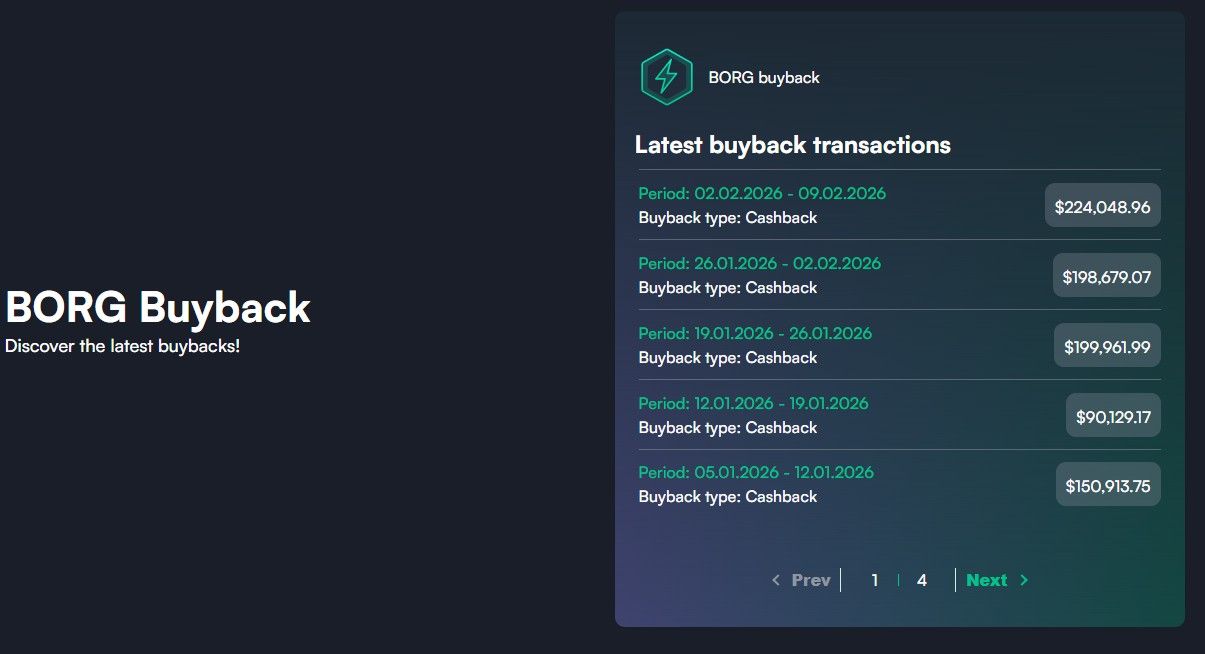Click the $199,961.99 amount badge
The height and width of the screenshot is (654, 1205).
coord(1107,345)
